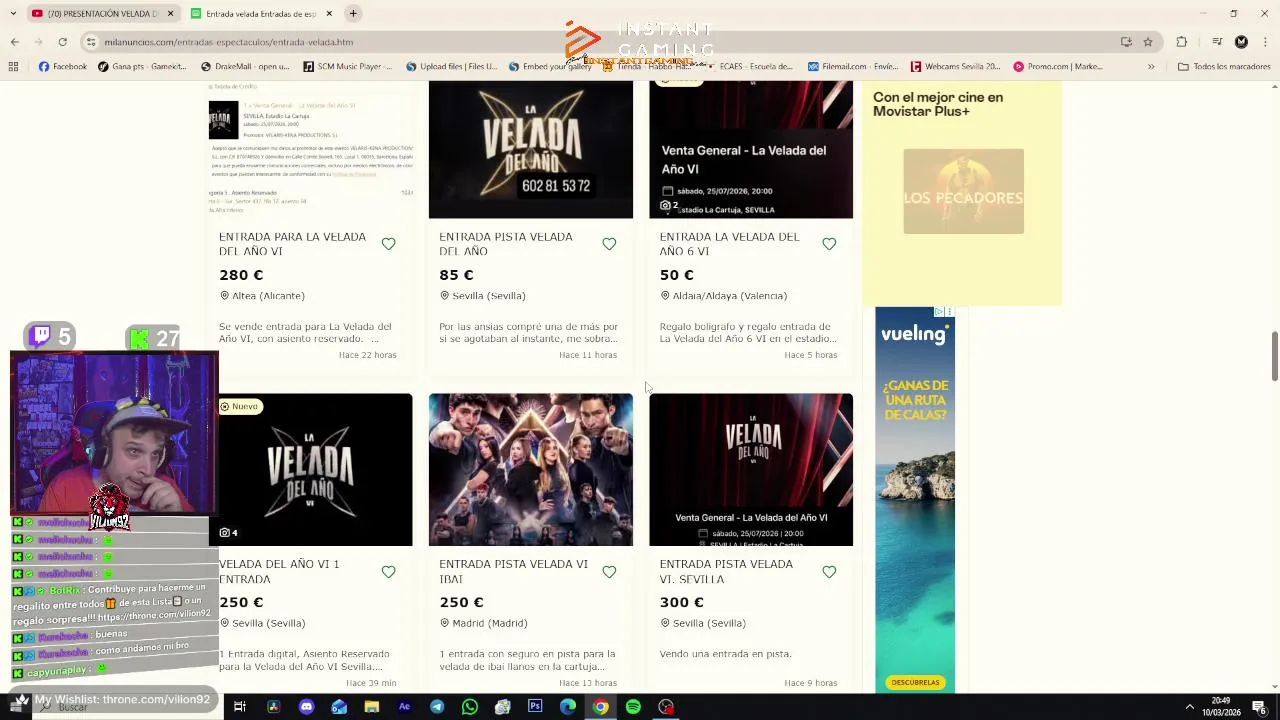Open the notifications center icon
Screen dimensions: 1280x720
click(x=1260, y=707)
